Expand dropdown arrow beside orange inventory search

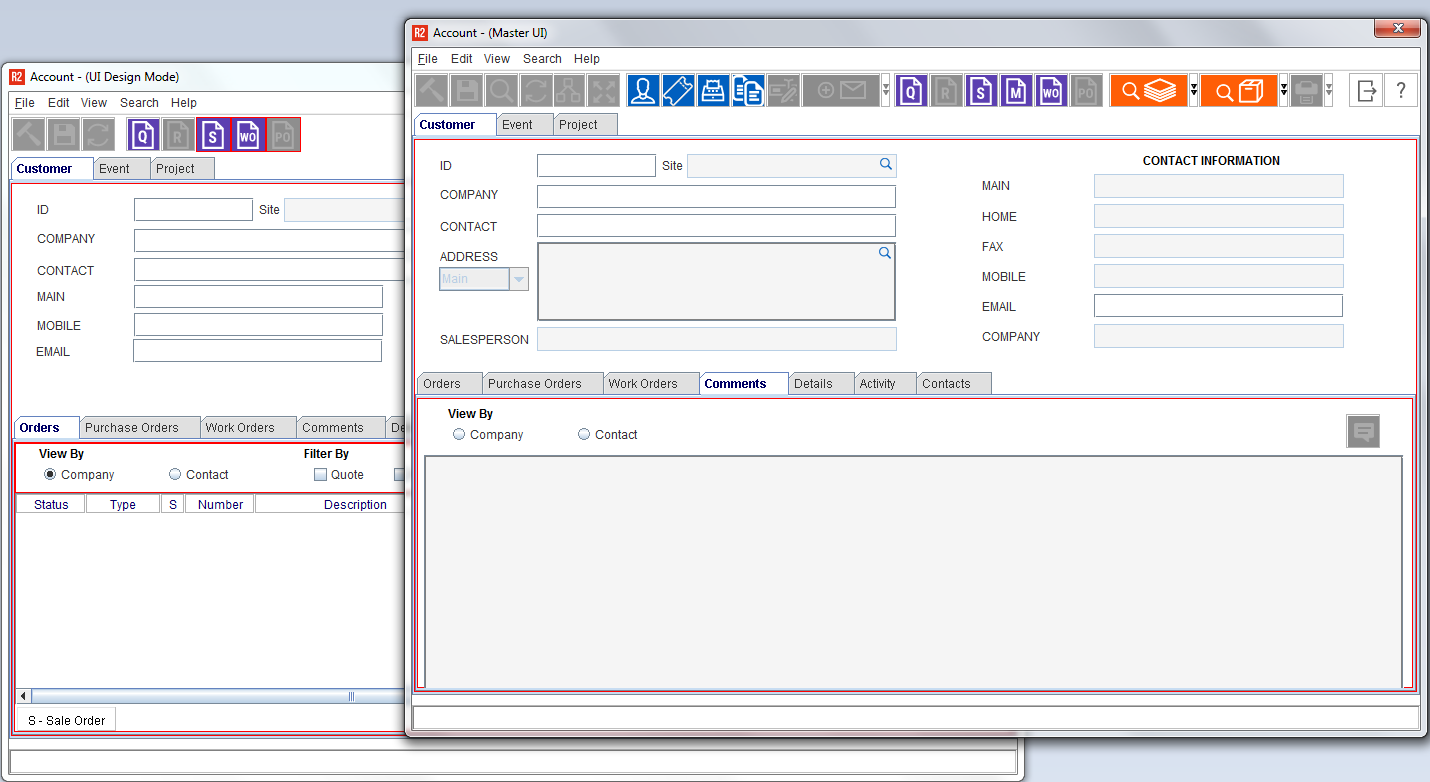[1193, 91]
